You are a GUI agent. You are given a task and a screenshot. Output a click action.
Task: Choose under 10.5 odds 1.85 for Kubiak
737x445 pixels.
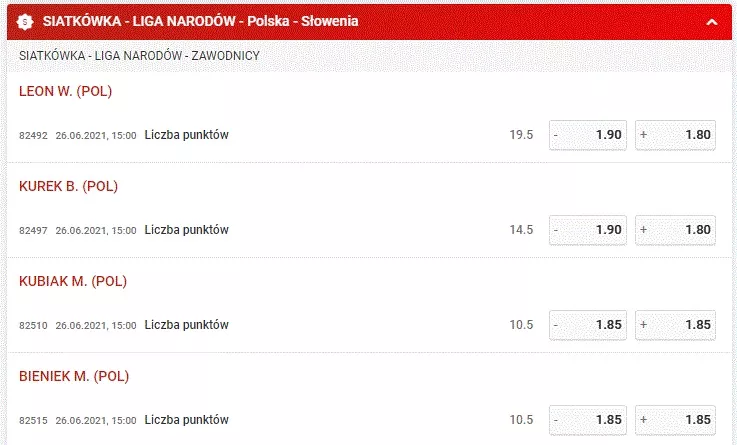pos(588,325)
